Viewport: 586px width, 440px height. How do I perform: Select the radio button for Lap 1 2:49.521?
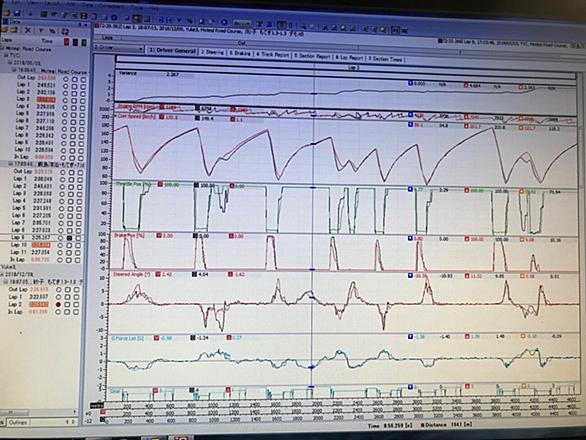click(66, 86)
